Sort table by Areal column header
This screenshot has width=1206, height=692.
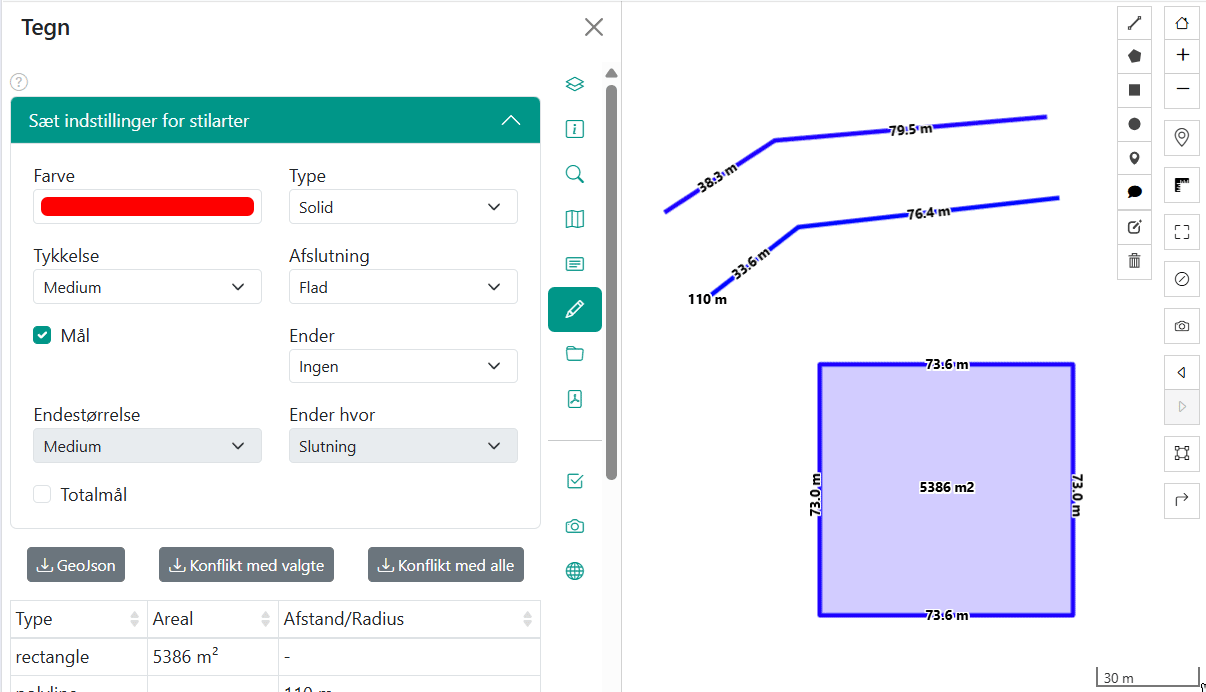pyautogui.click(x=211, y=619)
